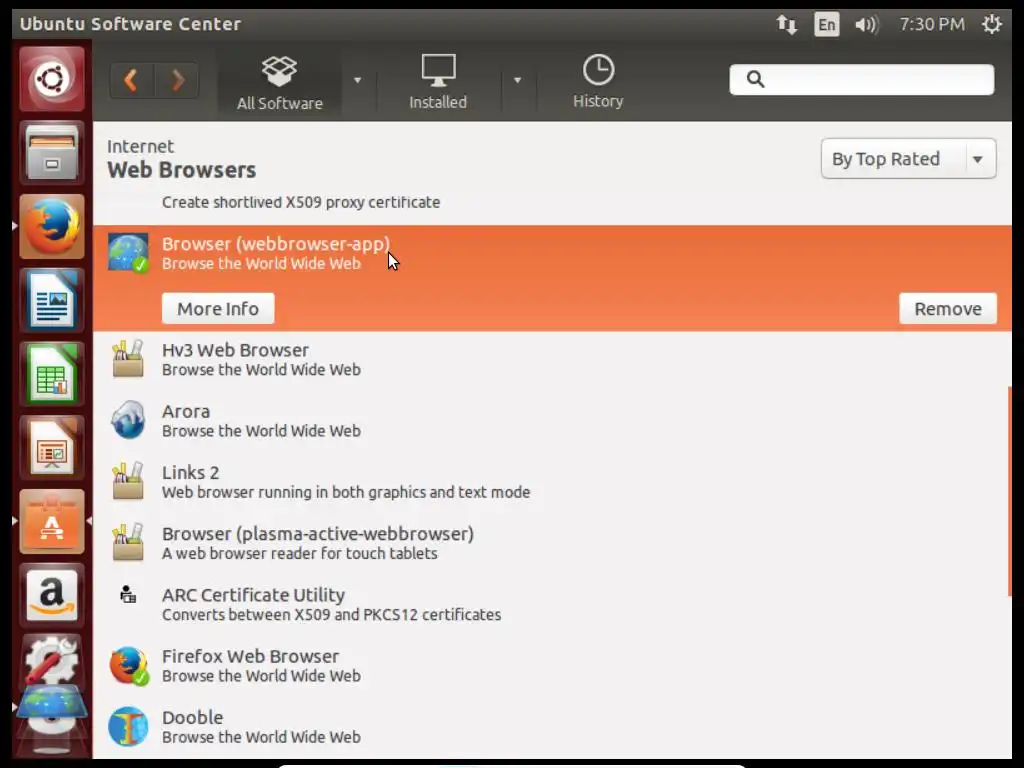Open the sound volume indicator
Viewport: 1024px width, 768px height.
pos(867,25)
